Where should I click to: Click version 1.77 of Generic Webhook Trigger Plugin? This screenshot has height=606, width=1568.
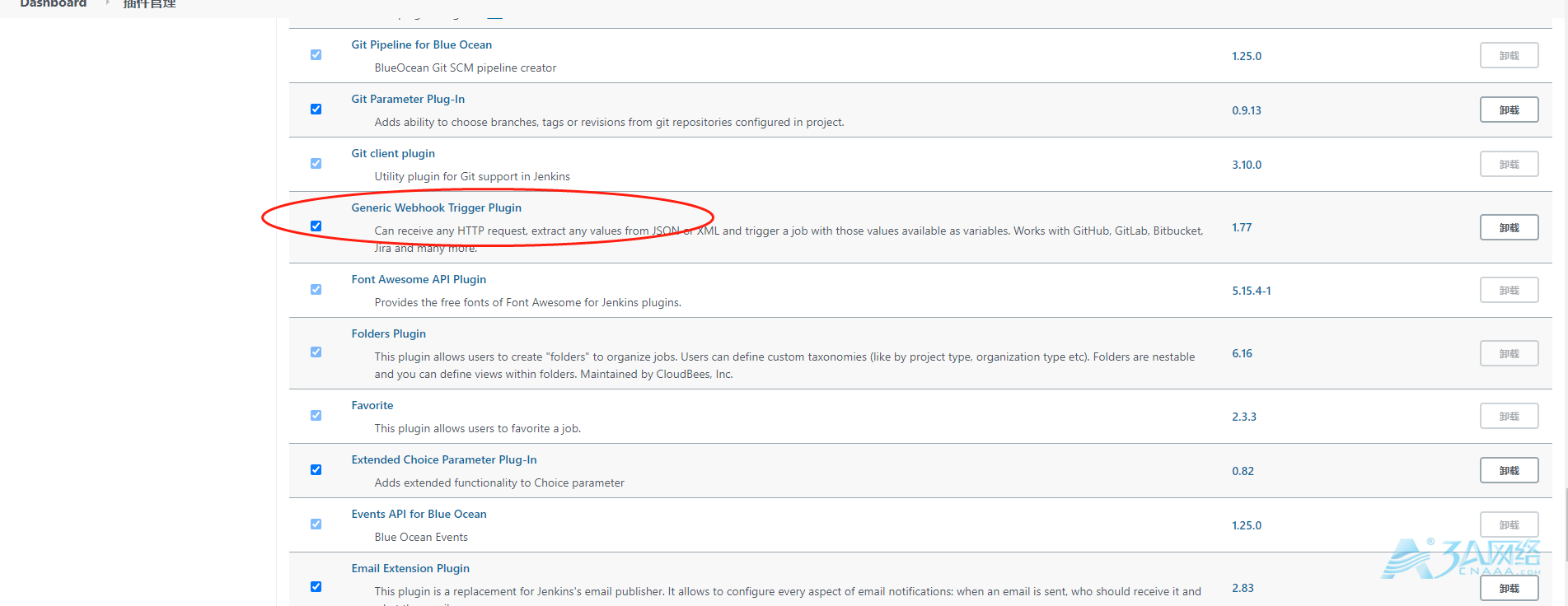click(1242, 227)
